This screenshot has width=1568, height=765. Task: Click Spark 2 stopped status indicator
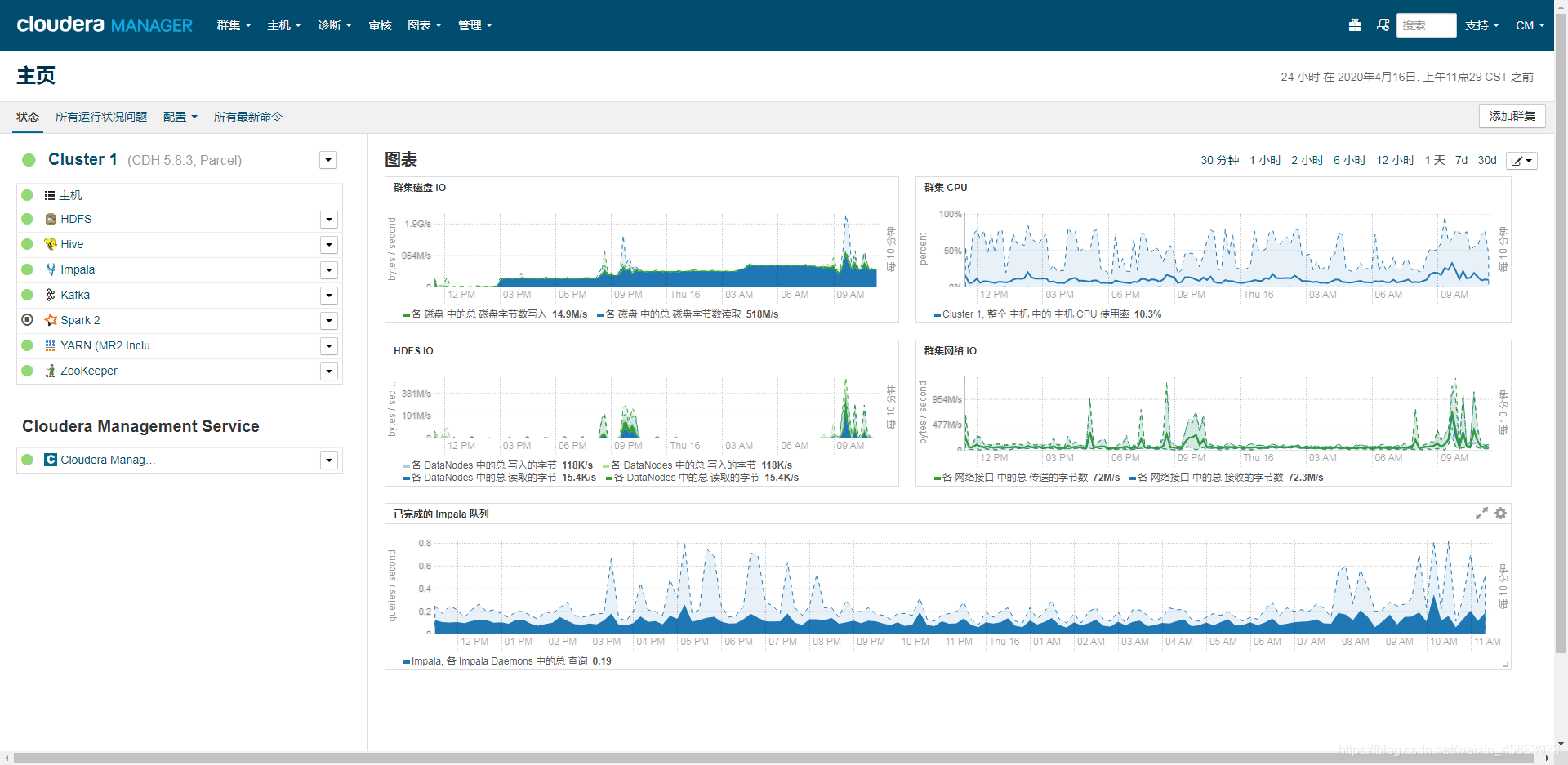point(27,320)
